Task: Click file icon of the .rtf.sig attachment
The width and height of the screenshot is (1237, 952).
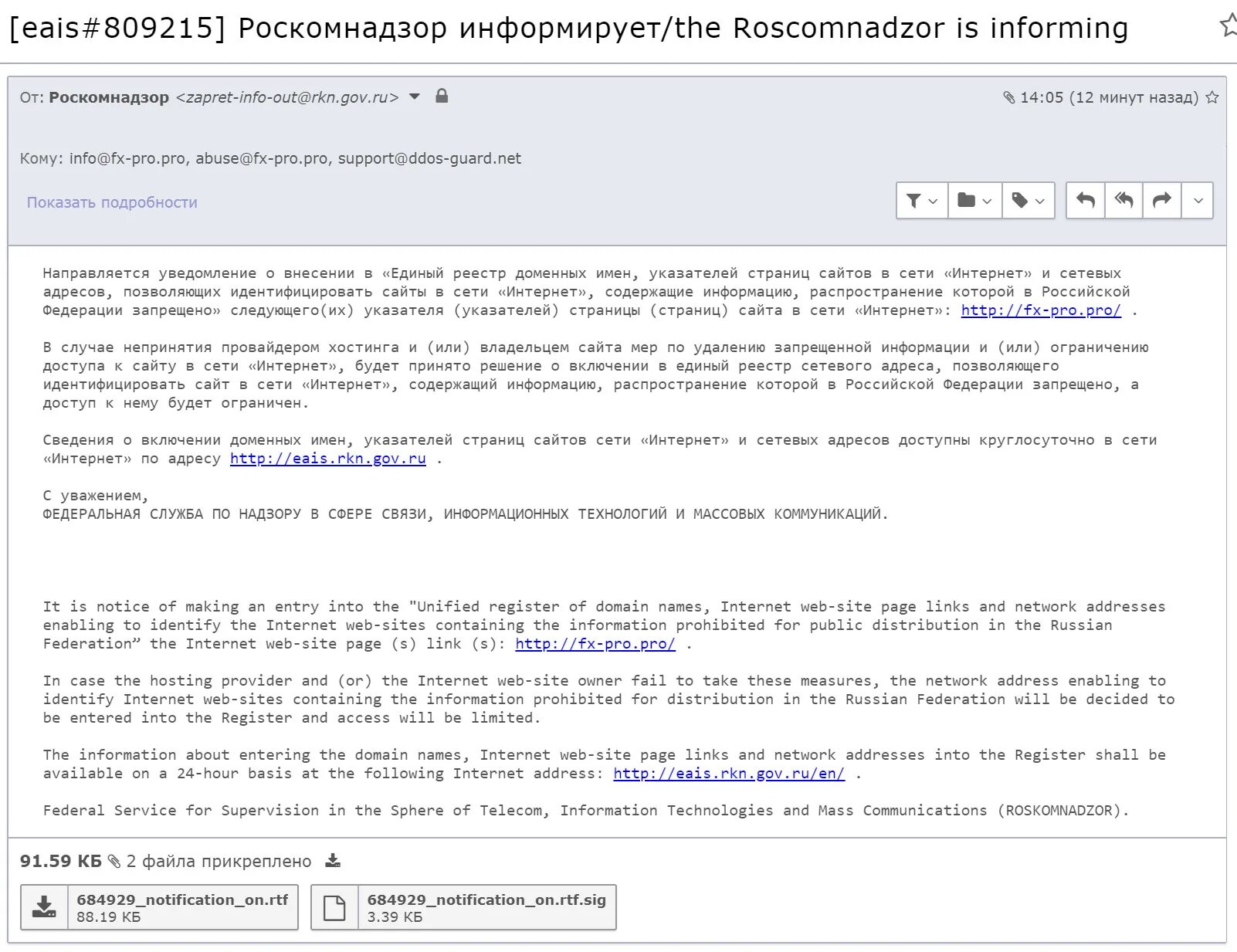Action: (x=334, y=907)
